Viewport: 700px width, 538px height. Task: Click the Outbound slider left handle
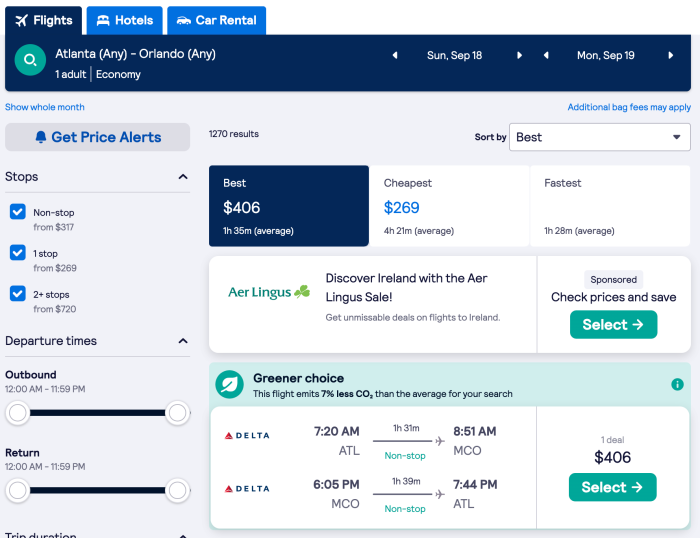(x=17, y=412)
